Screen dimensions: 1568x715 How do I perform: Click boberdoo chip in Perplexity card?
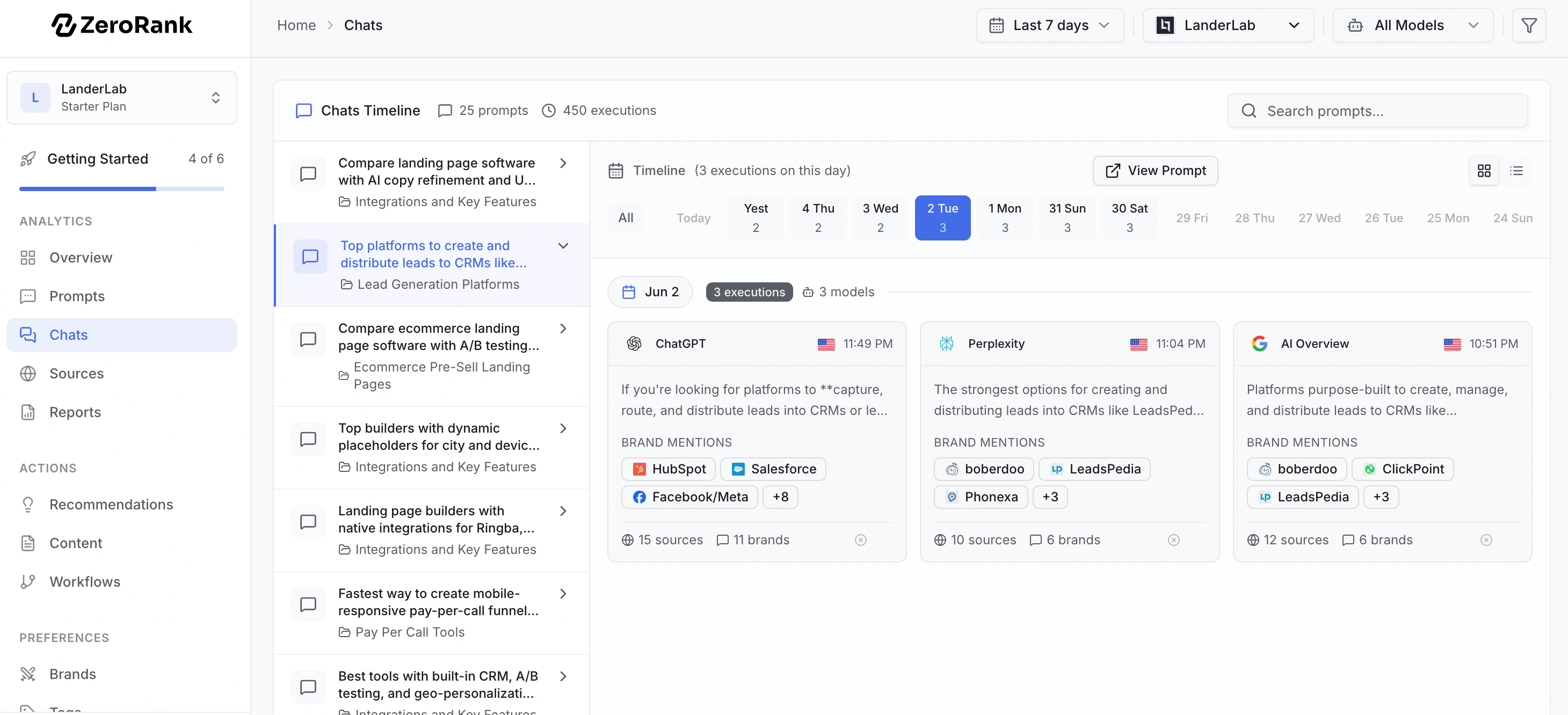point(984,469)
